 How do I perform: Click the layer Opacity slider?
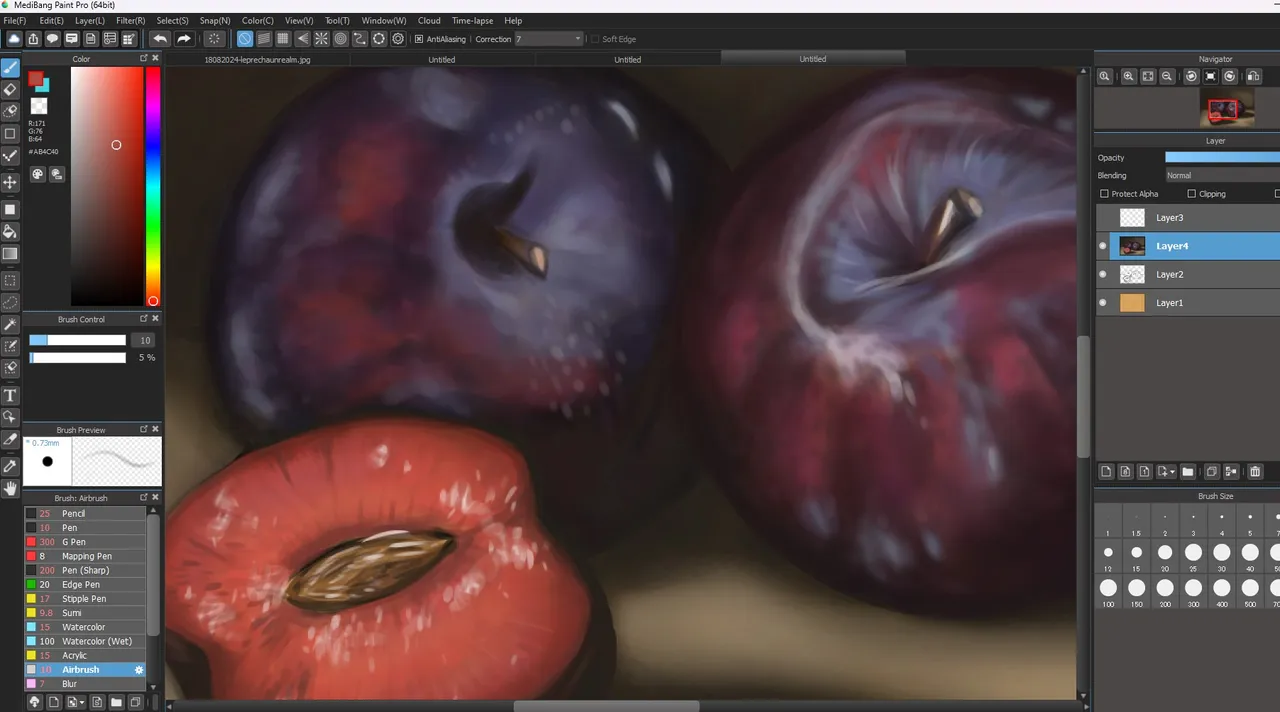tap(1222, 157)
